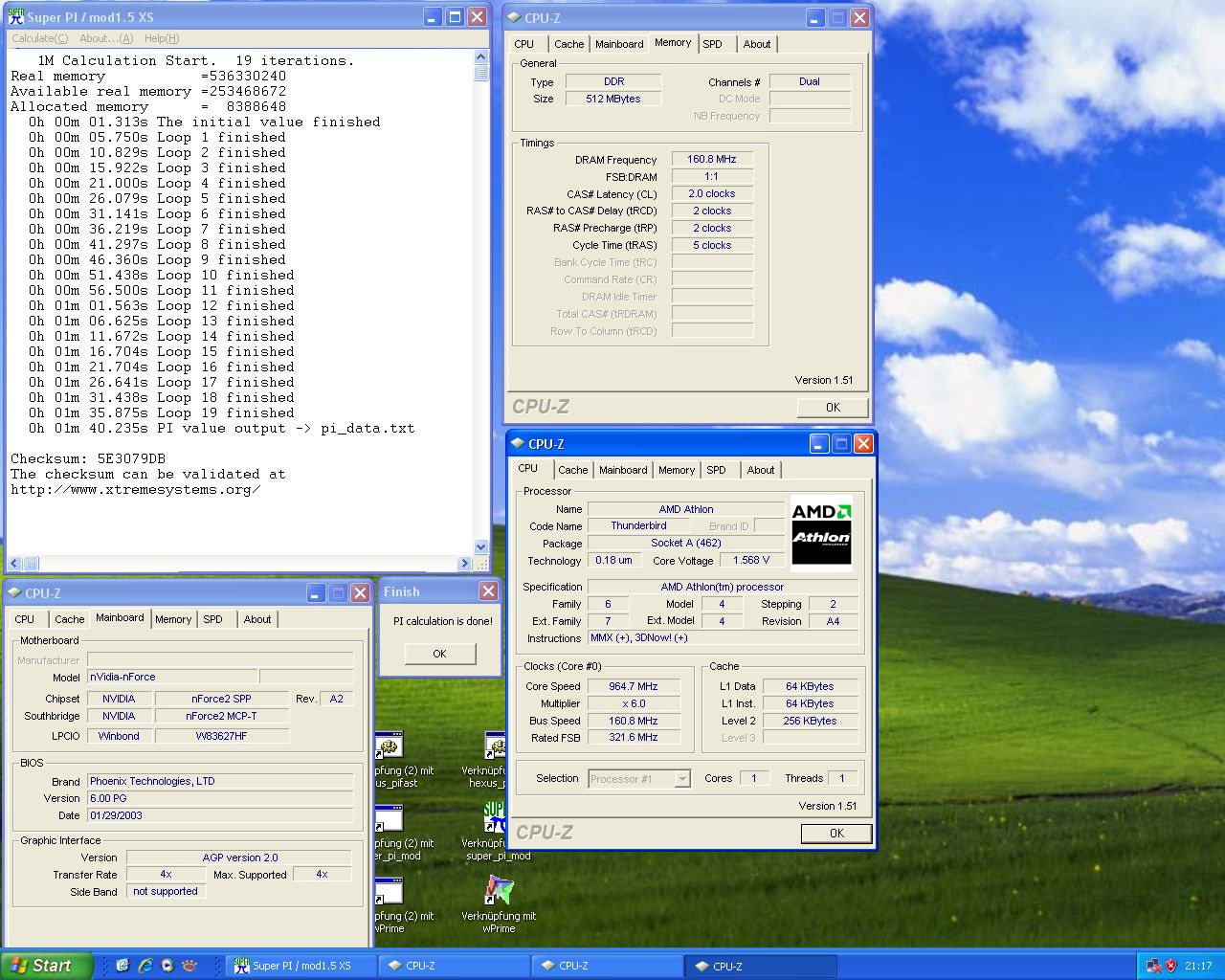
Task: Click the paw icon in quick launch
Action: pyautogui.click(x=189, y=966)
